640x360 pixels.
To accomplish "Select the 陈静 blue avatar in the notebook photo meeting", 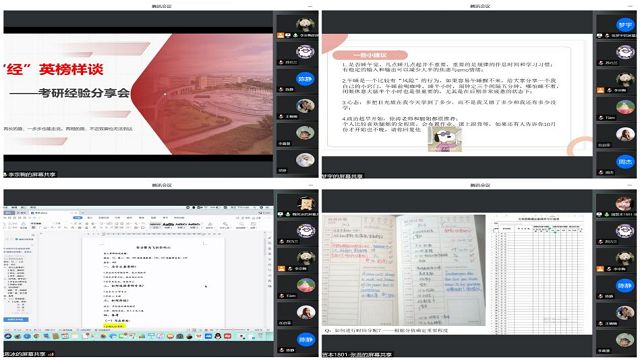I will click(625, 285).
